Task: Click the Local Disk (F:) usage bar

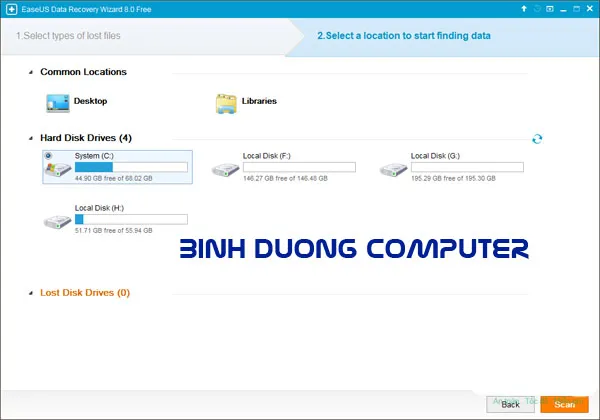Action: 299,167
